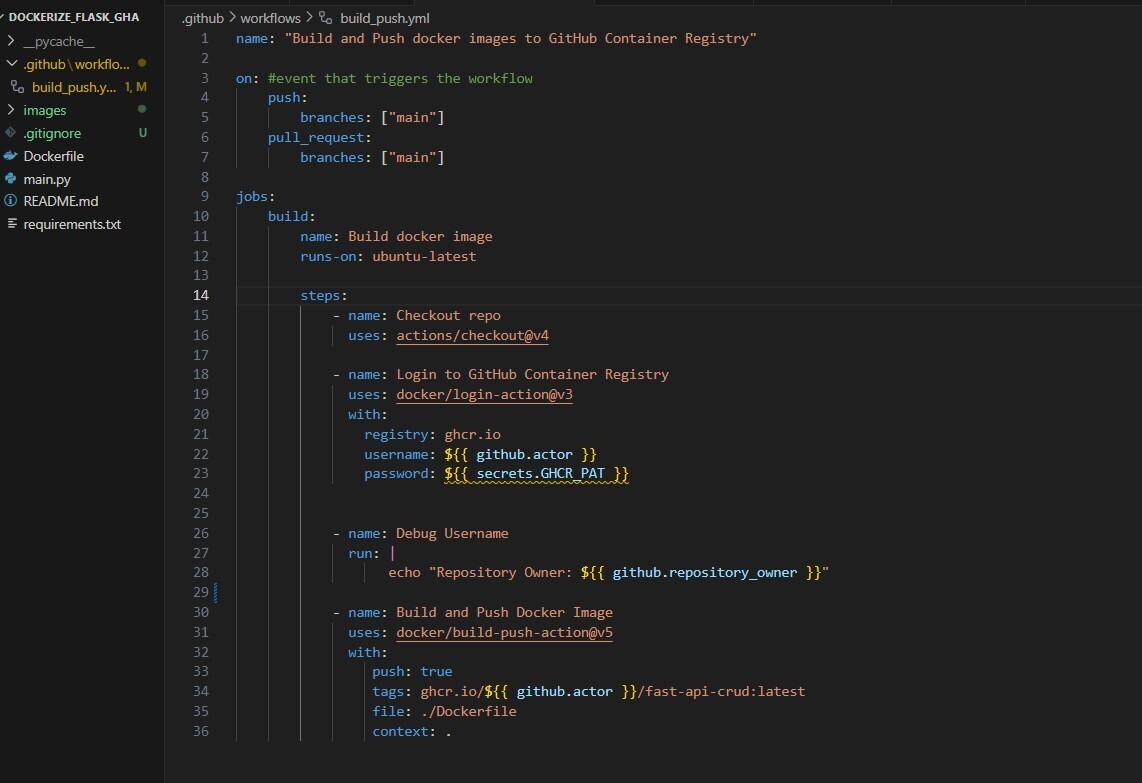
Task: Click the Docker whale icon beside Dockerfile
Action: click(x=10, y=155)
